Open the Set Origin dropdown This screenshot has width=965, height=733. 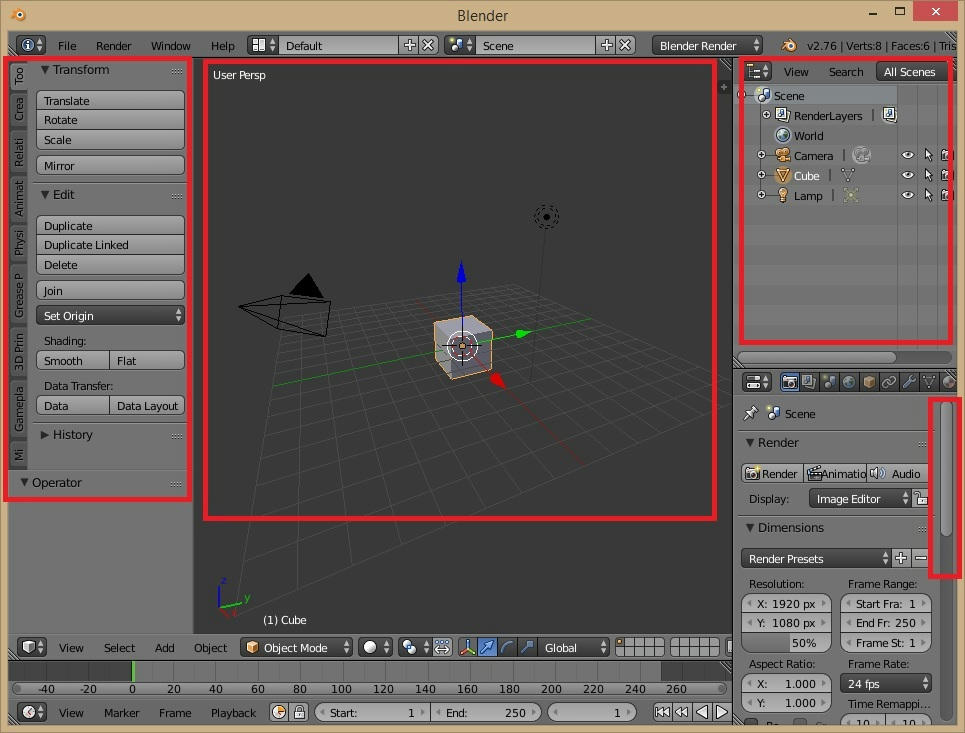[110, 316]
